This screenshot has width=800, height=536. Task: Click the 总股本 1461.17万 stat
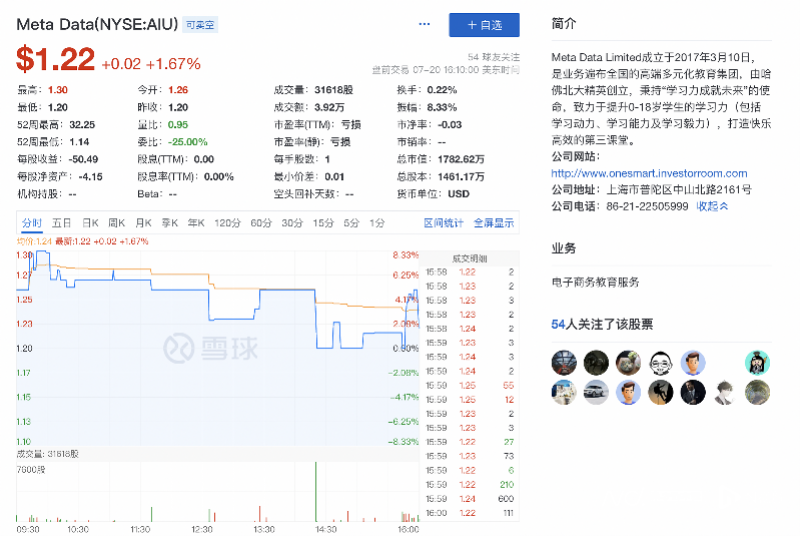[x=441, y=176]
